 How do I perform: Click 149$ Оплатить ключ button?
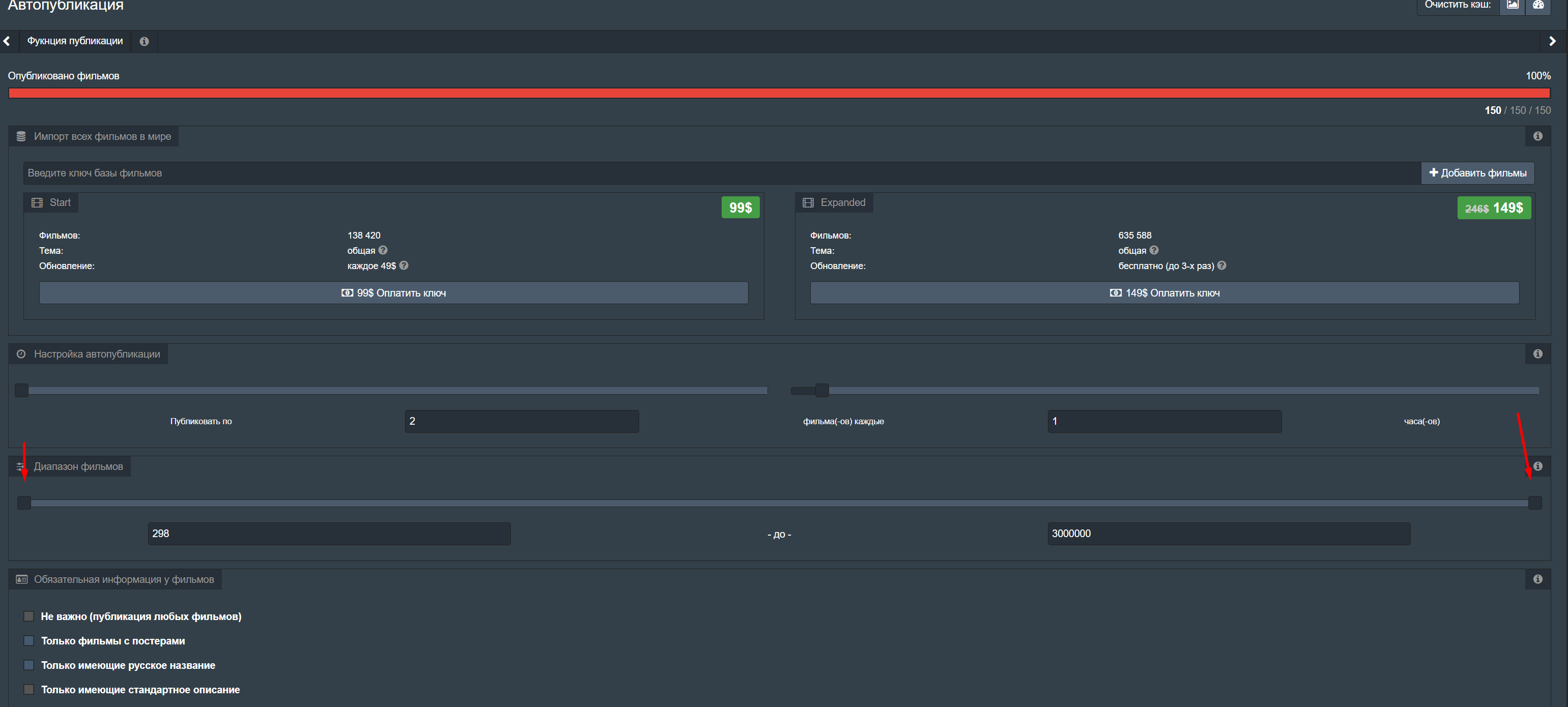click(x=1164, y=292)
